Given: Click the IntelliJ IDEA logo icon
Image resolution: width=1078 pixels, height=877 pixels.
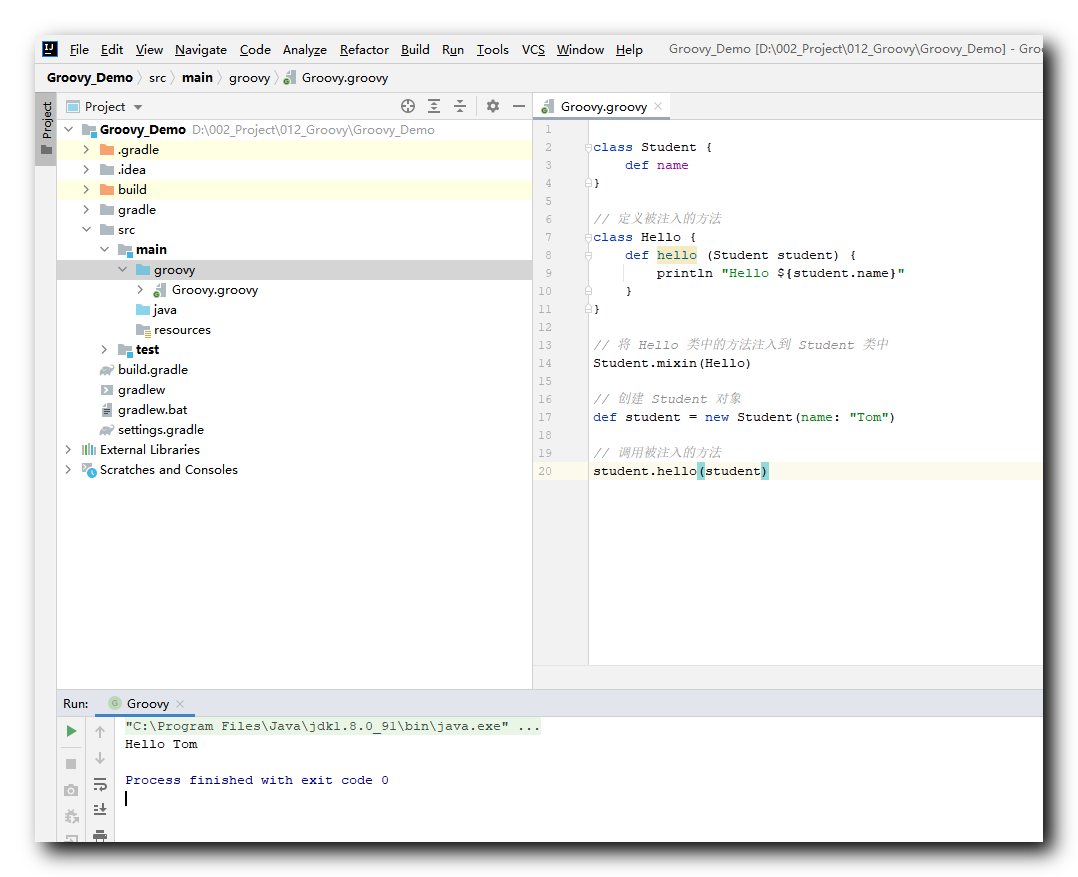Looking at the screenshot, I should (x=50, y=49).
